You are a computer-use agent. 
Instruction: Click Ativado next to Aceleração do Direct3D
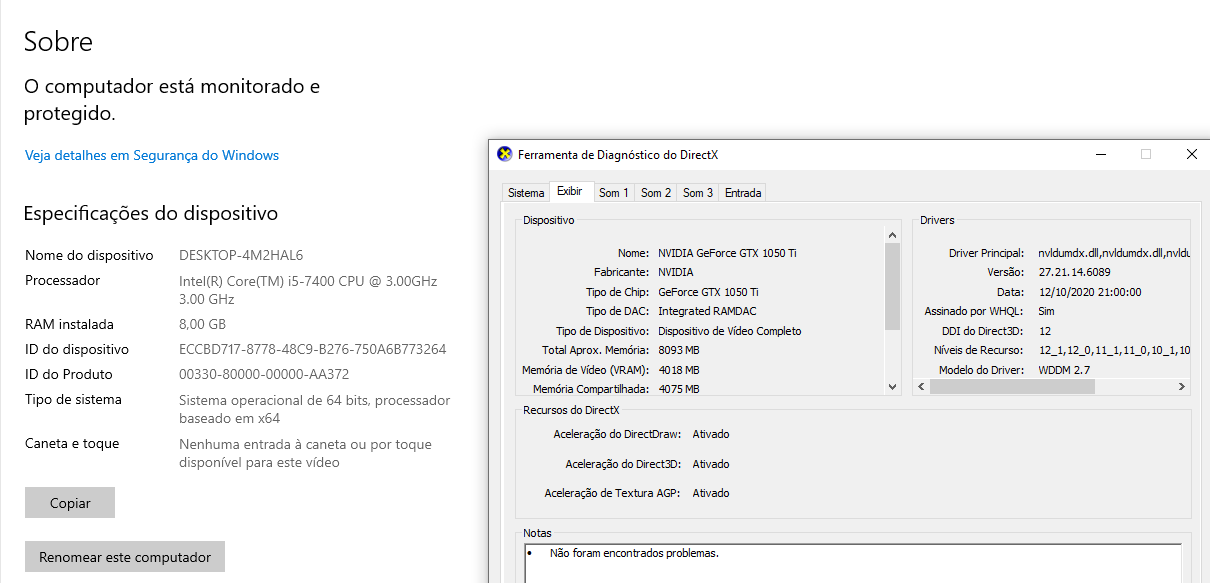click(711, 464)
